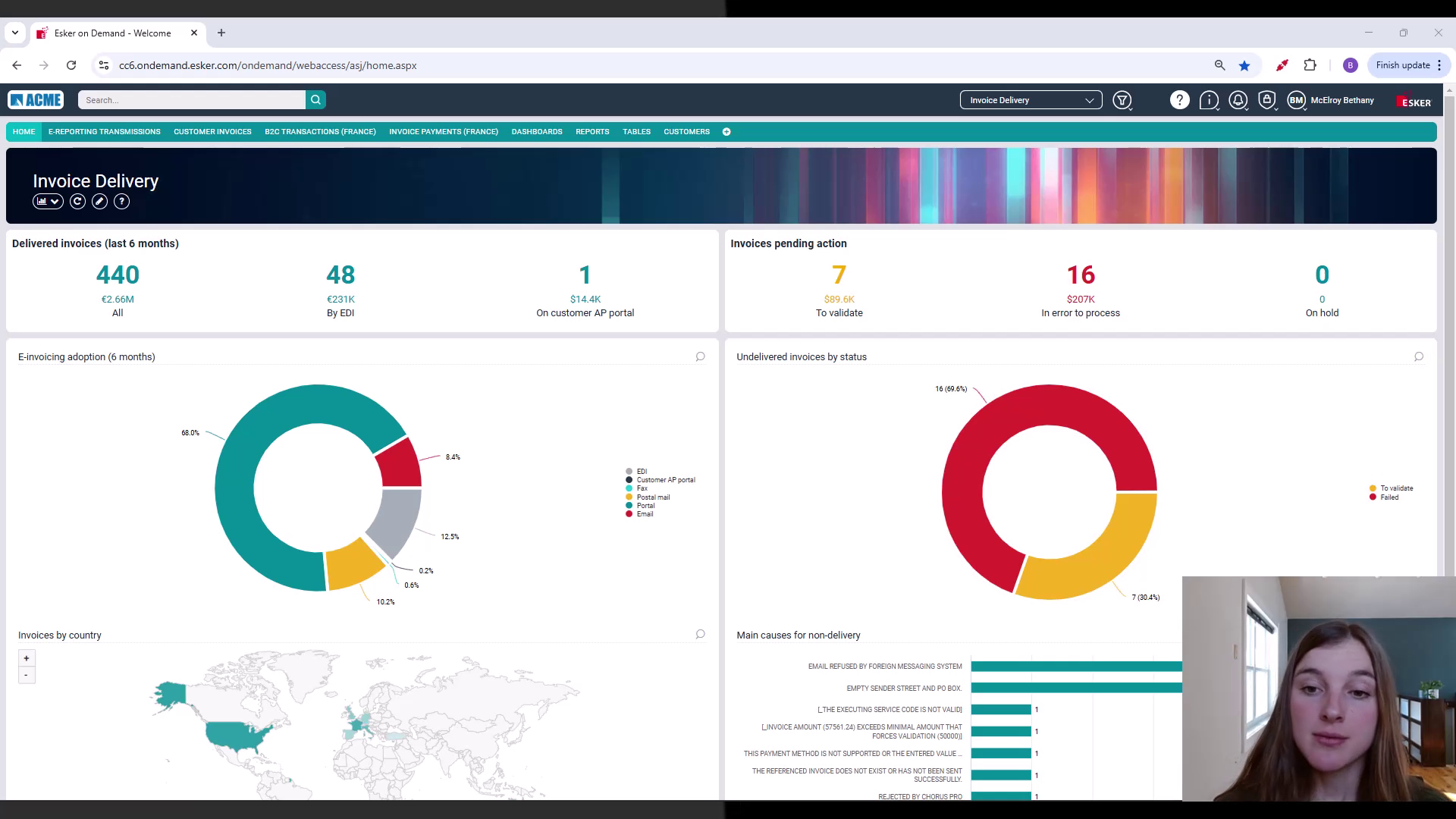
Task: Click the Finish update button in Chrome
Action: [x=1402, y=65]
